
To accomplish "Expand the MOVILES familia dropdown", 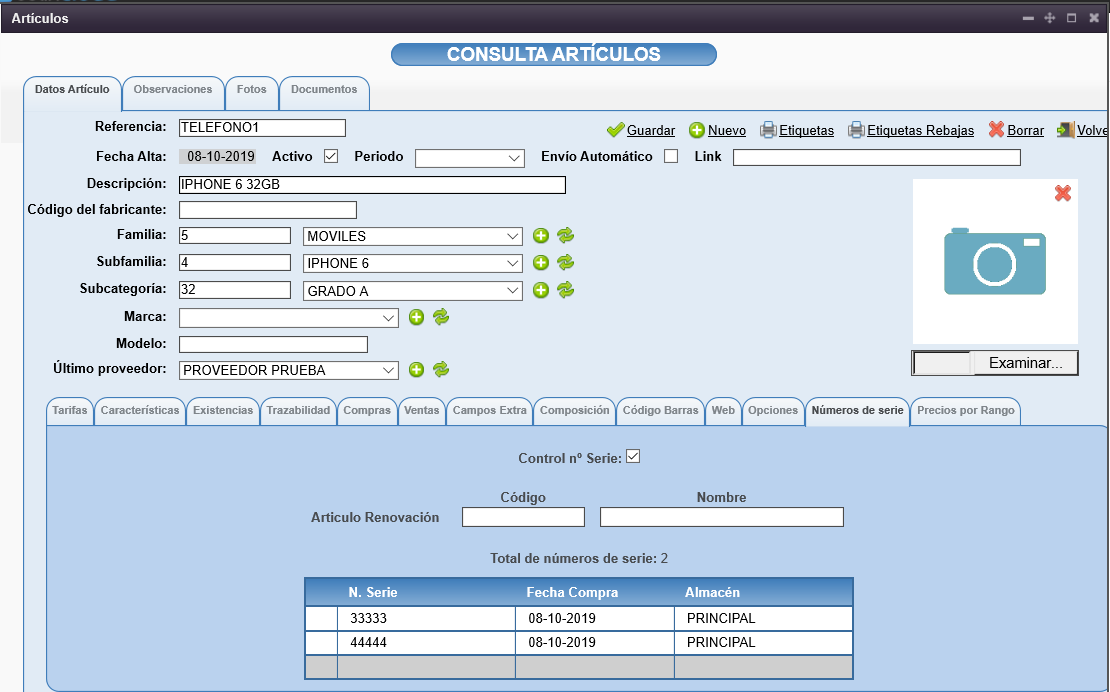I will pyautogui.click(x=413, y=236).
